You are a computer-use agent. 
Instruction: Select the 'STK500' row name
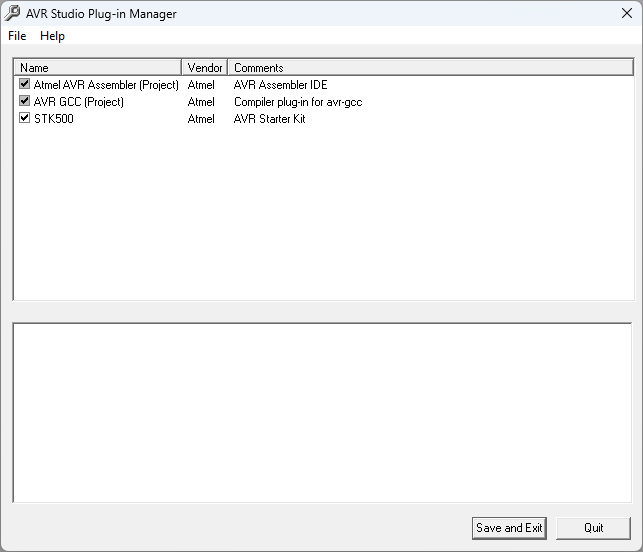[x=54, y=119]
